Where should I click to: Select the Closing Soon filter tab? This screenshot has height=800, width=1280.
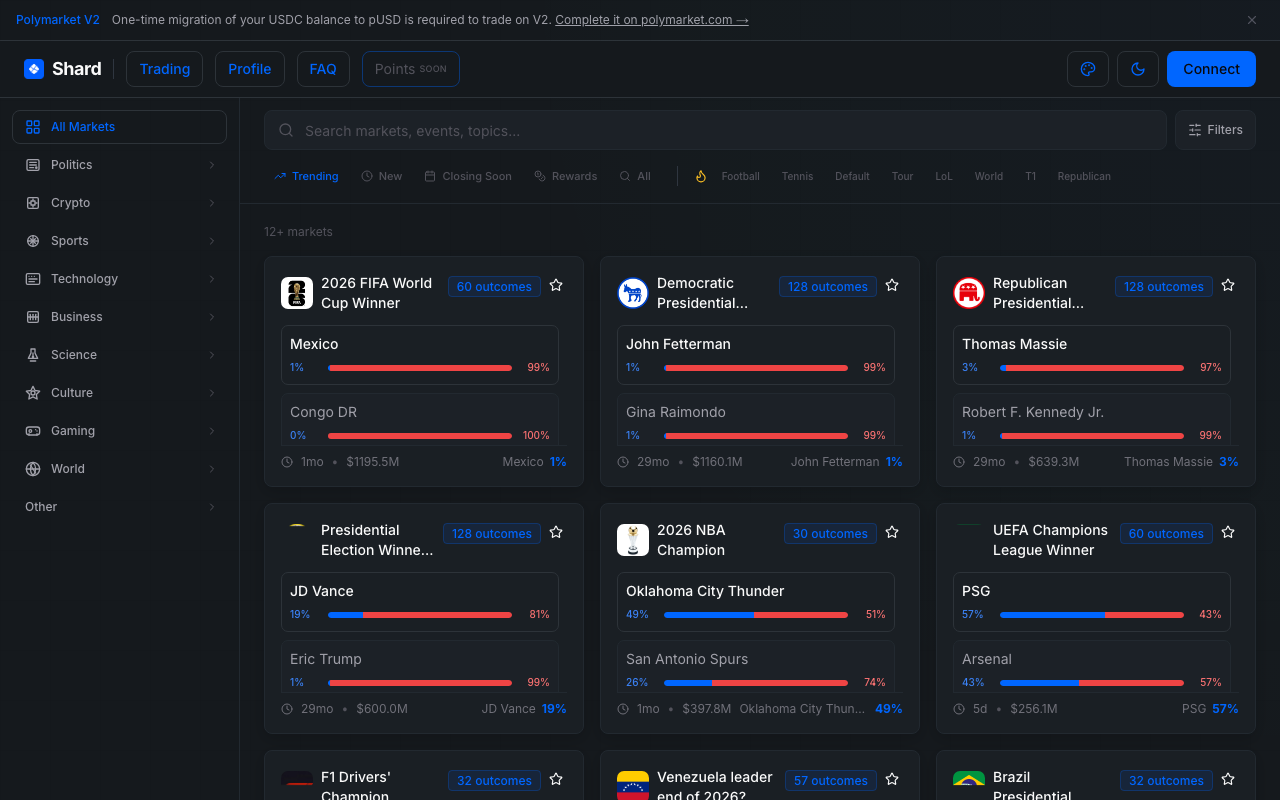click(x=467, y=176)
